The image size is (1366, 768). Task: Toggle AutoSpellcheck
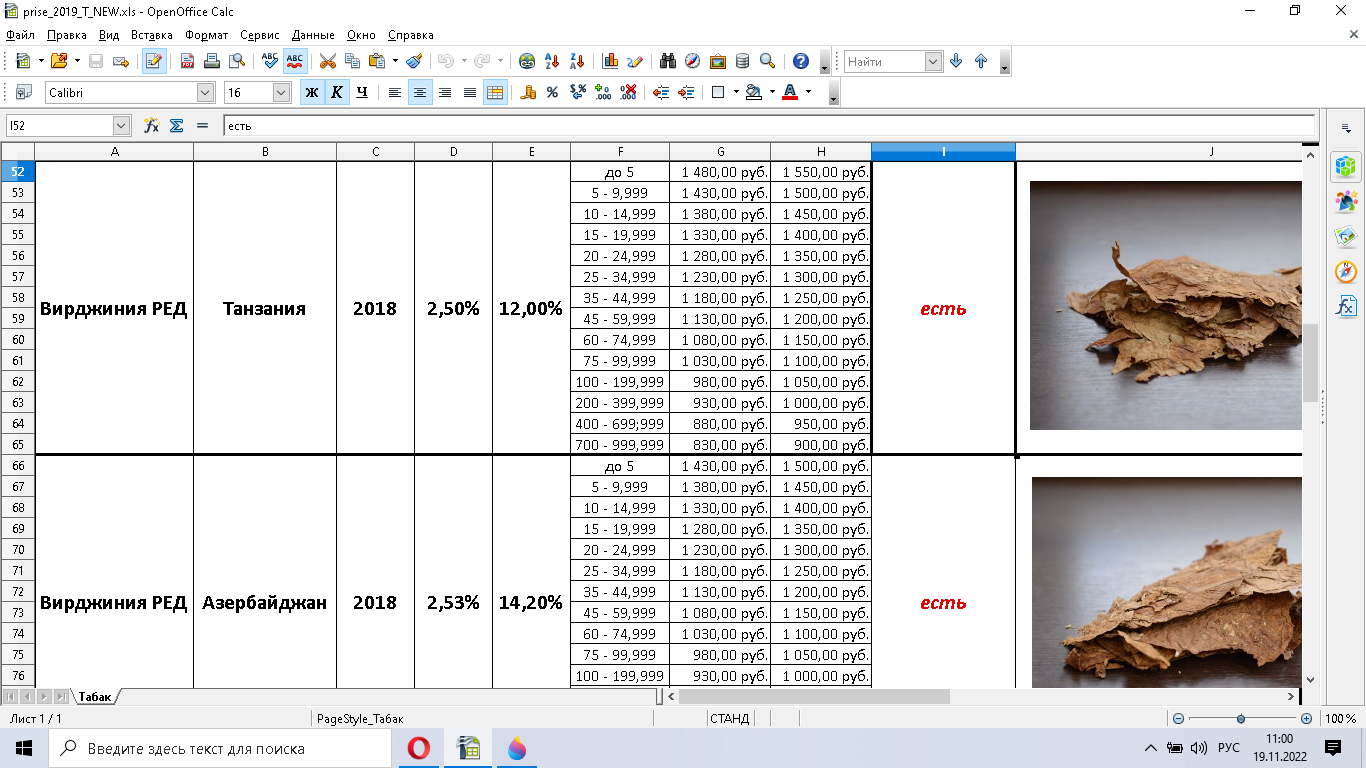tap(295, 61)
